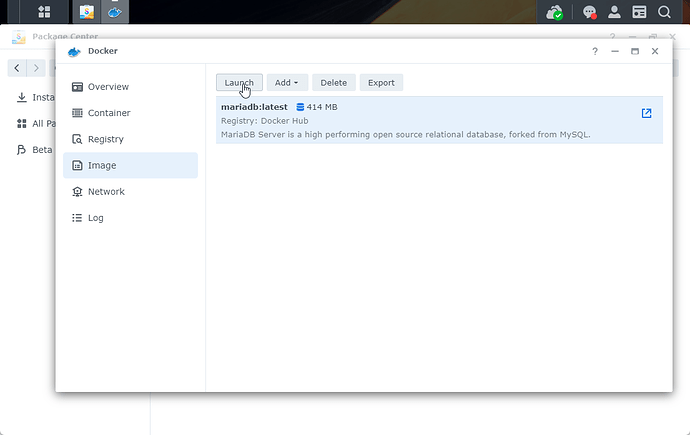Image resolution: width=690 pixels, height=435 pixels.
Task: Click the Docker whale taskbar icon
Action: tap(116, 13)
